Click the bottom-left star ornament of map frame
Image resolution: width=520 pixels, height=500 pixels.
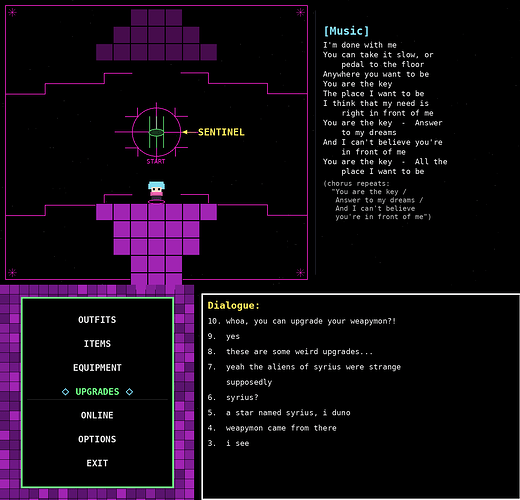(x=12, y=273)
